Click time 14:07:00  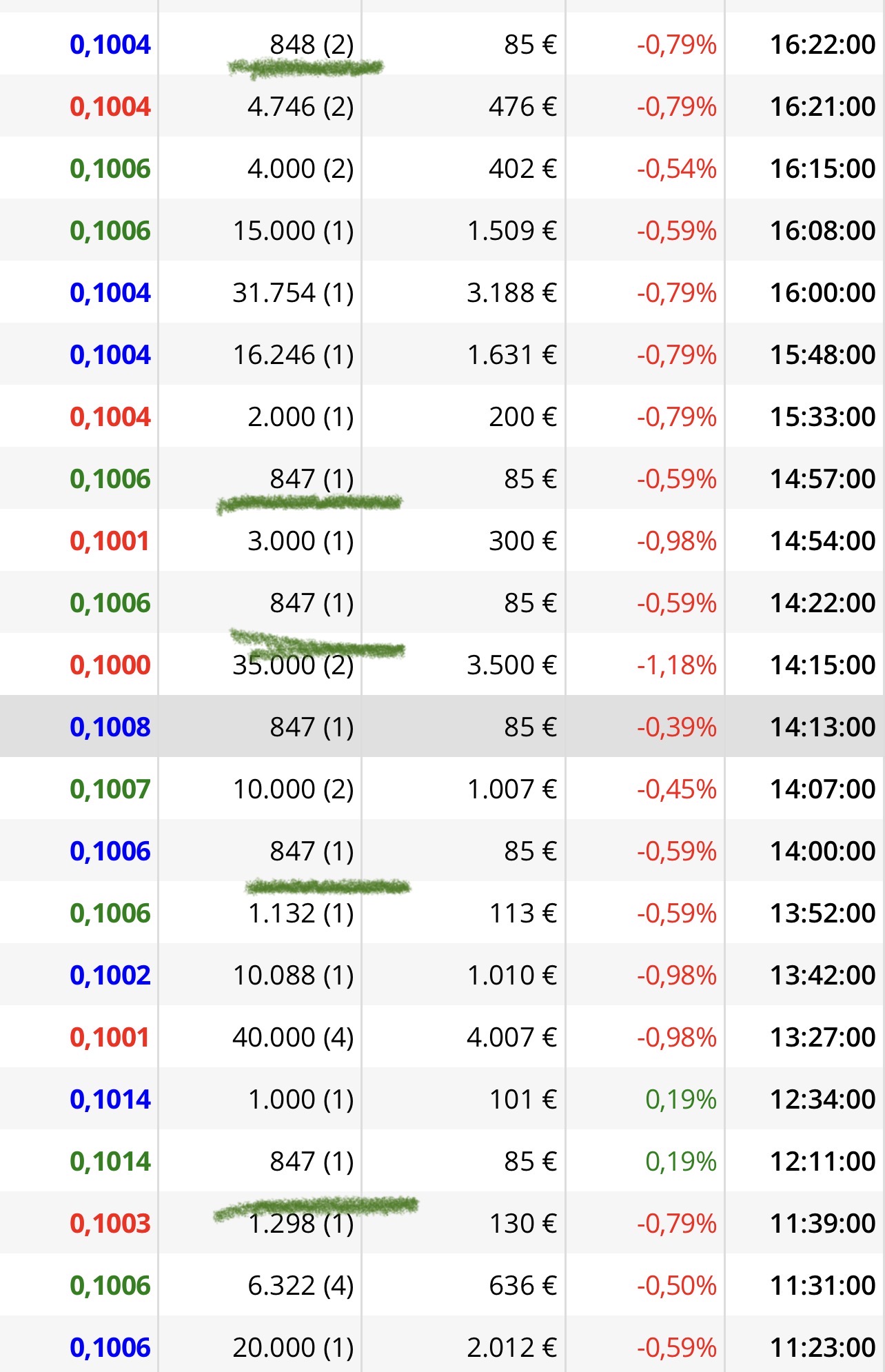(822, 789)
